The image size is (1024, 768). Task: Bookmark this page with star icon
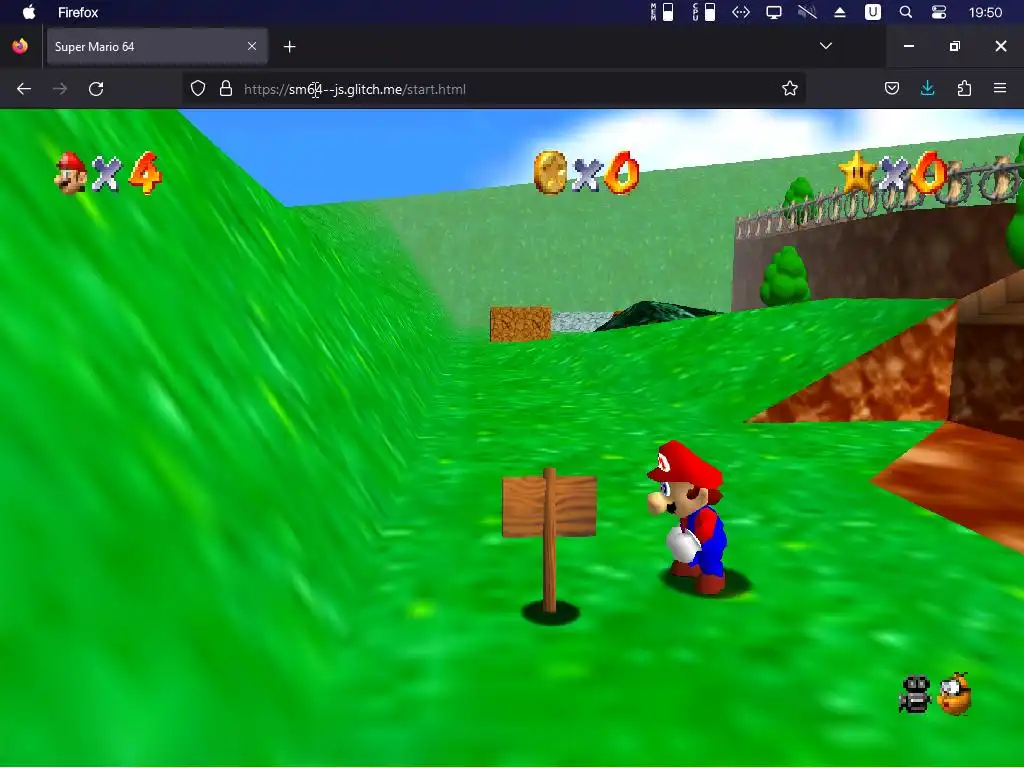coord(790,89)
